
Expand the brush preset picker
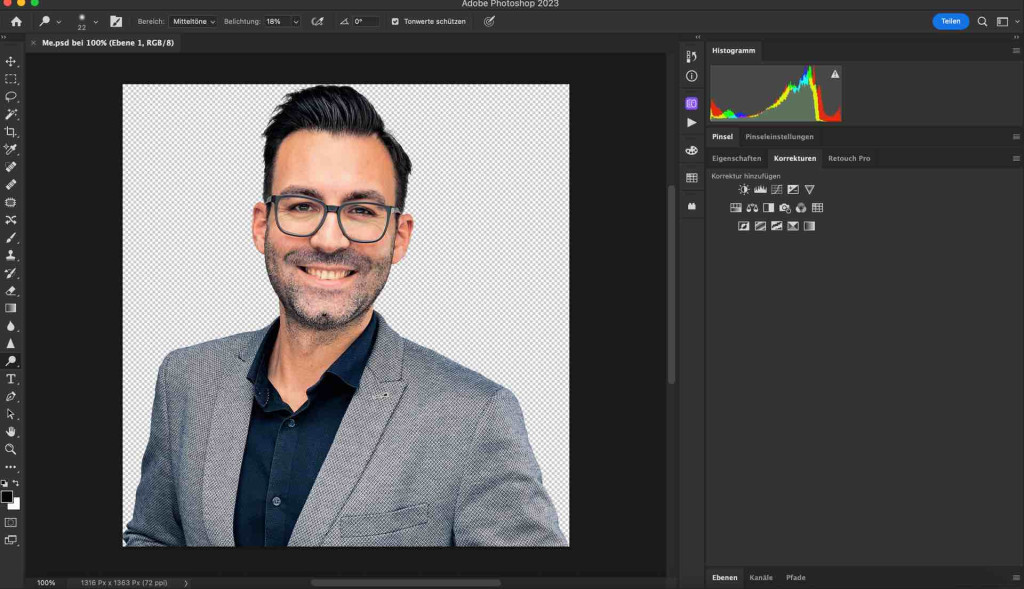coord(96,21)
